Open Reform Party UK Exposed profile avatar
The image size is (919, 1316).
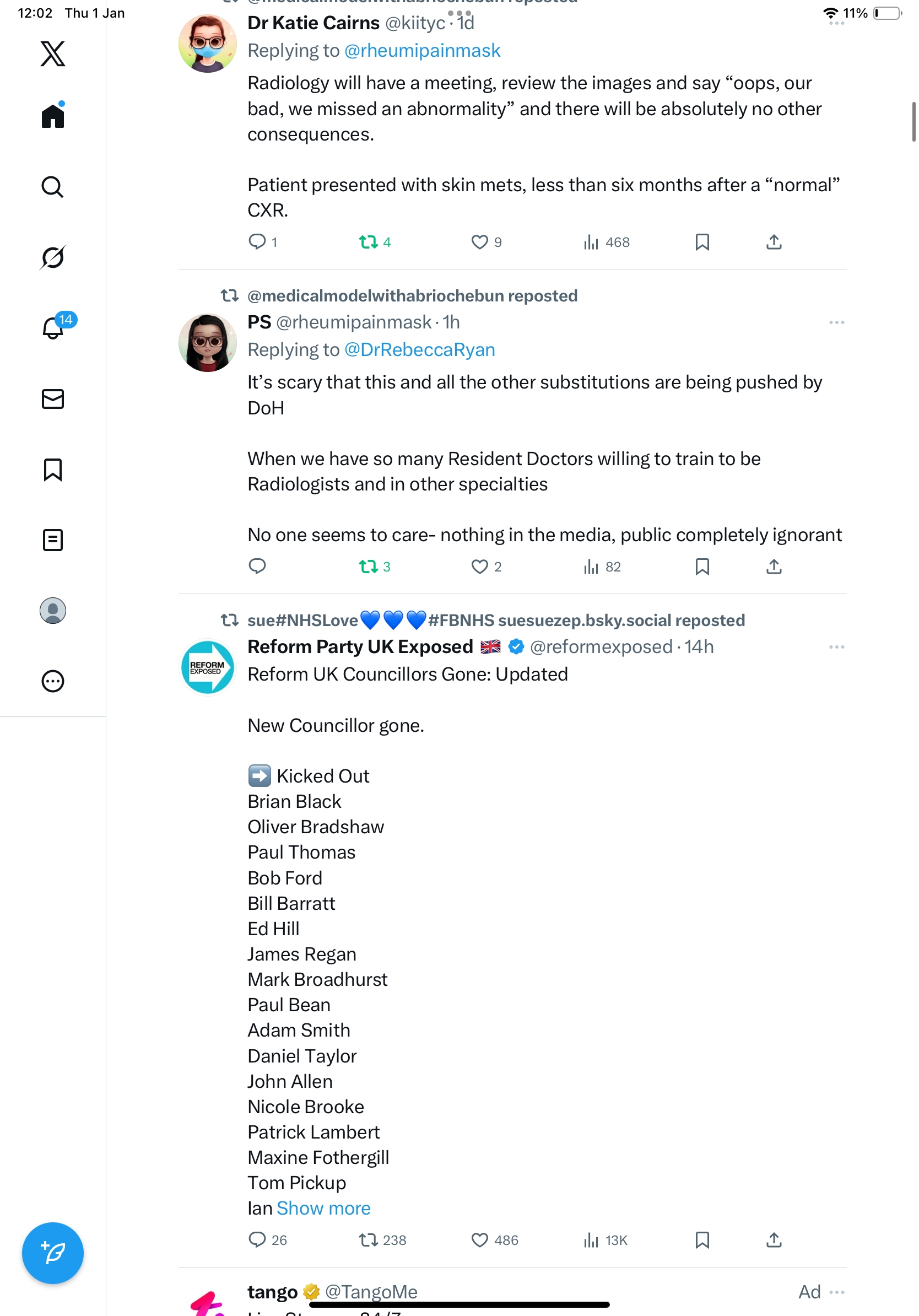(207, 667)
